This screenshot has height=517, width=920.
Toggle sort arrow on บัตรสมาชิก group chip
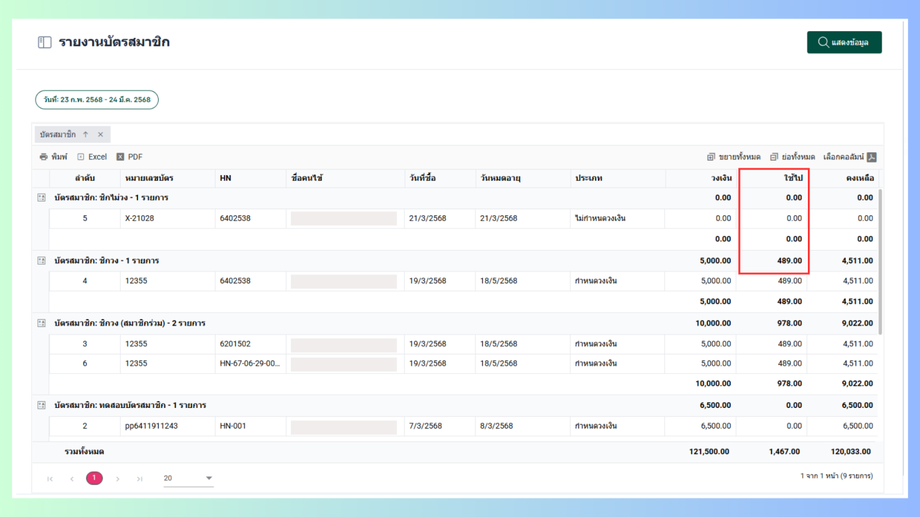(x=86, y=135)
